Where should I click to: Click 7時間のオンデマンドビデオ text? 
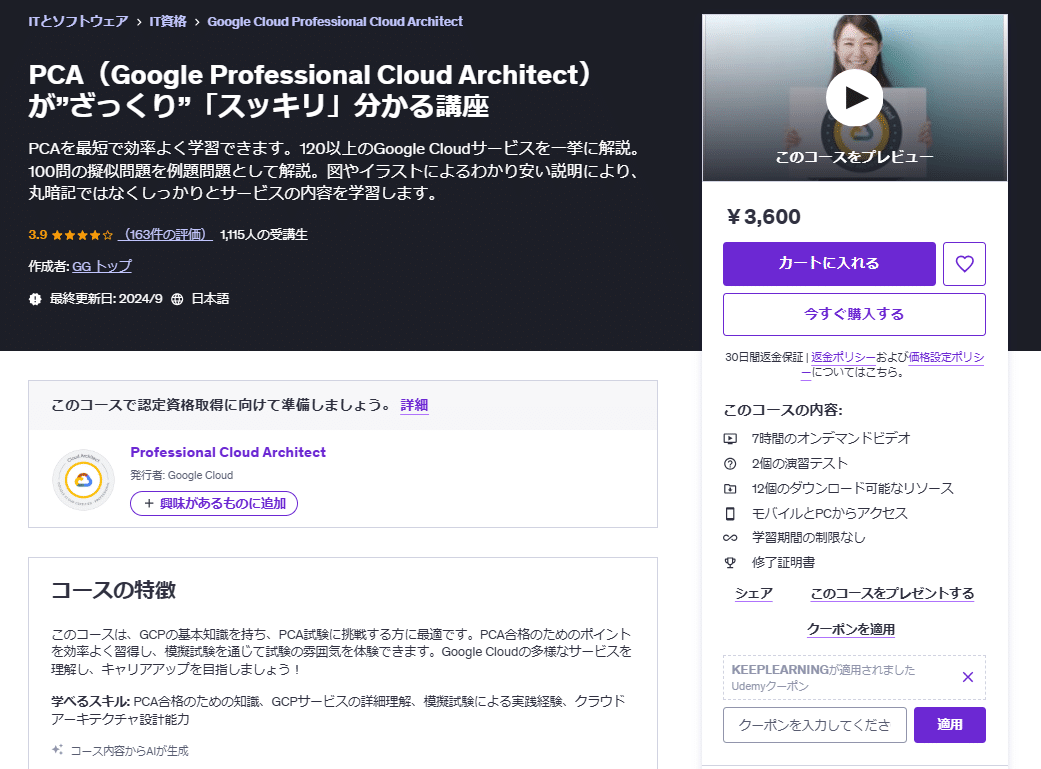831,438
